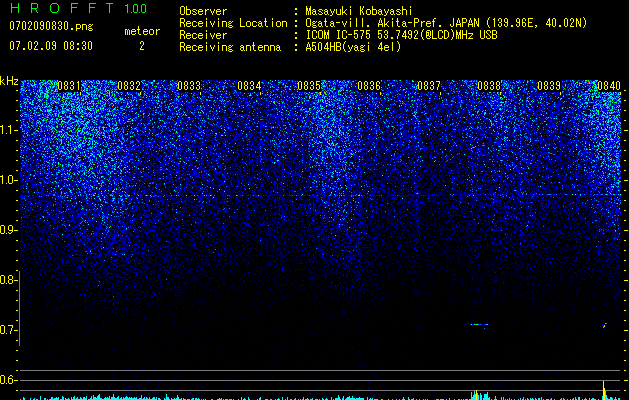Click the Observer label
This screenshot has width=629, height=400.
(x=203, y=11)
